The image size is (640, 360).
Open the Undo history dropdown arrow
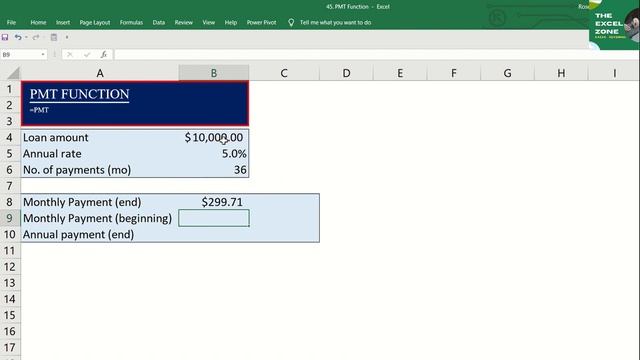click(x=26, y=37)
